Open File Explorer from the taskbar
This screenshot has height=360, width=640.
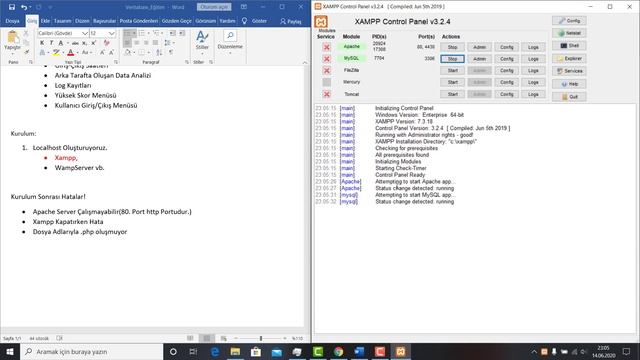235,351
